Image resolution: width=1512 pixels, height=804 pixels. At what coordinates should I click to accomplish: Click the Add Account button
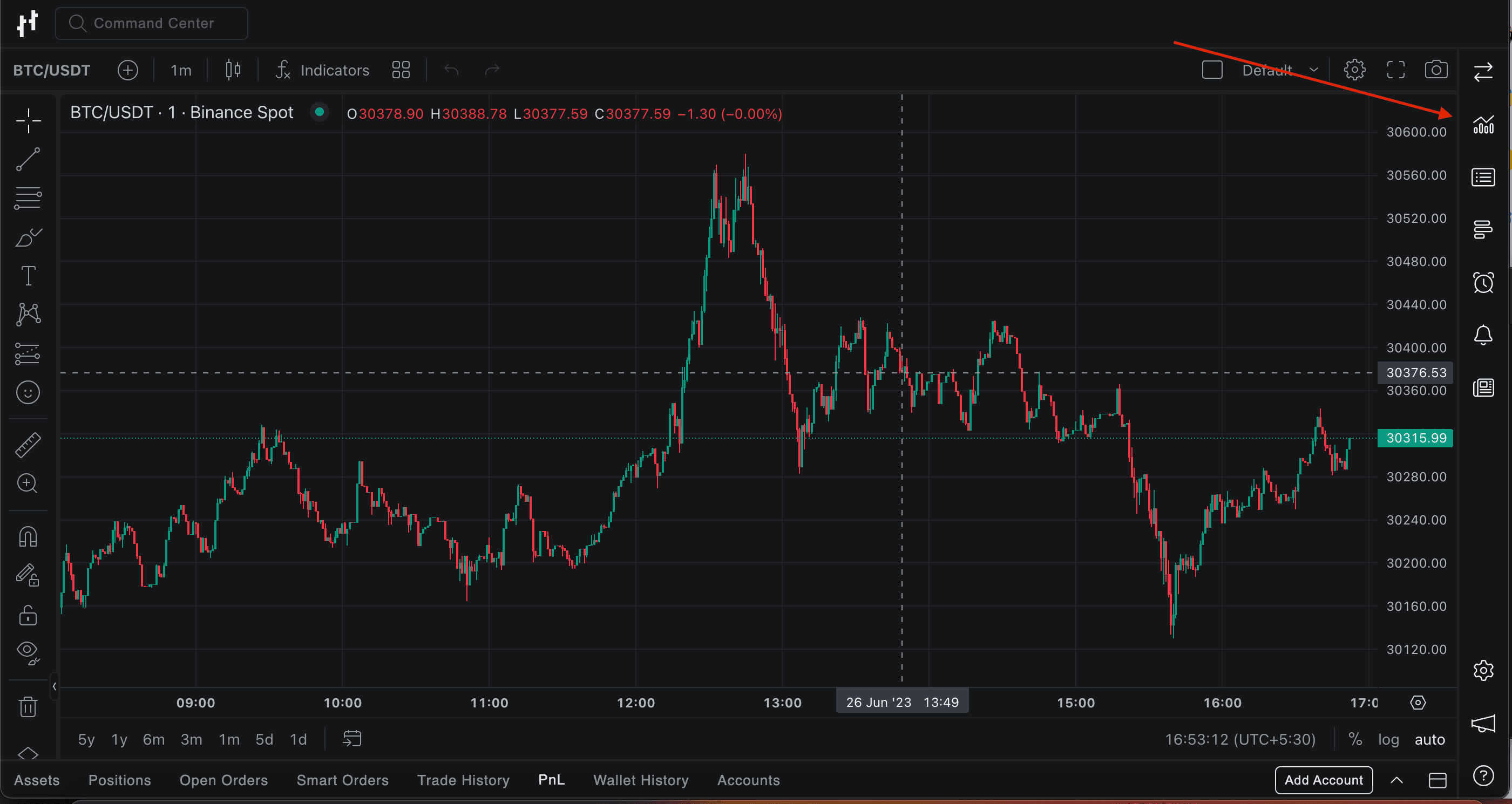pos(1323,780)
